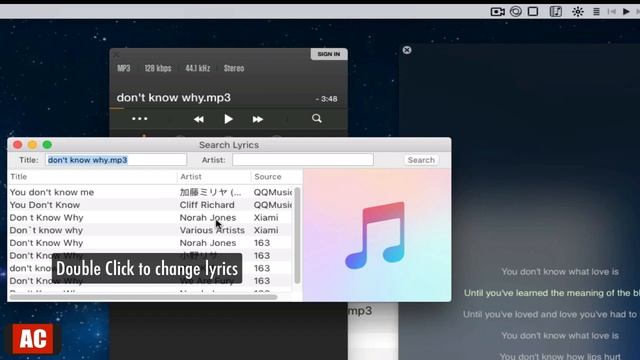Click the results list horizontal scrollbar

(x=144, y=297)
